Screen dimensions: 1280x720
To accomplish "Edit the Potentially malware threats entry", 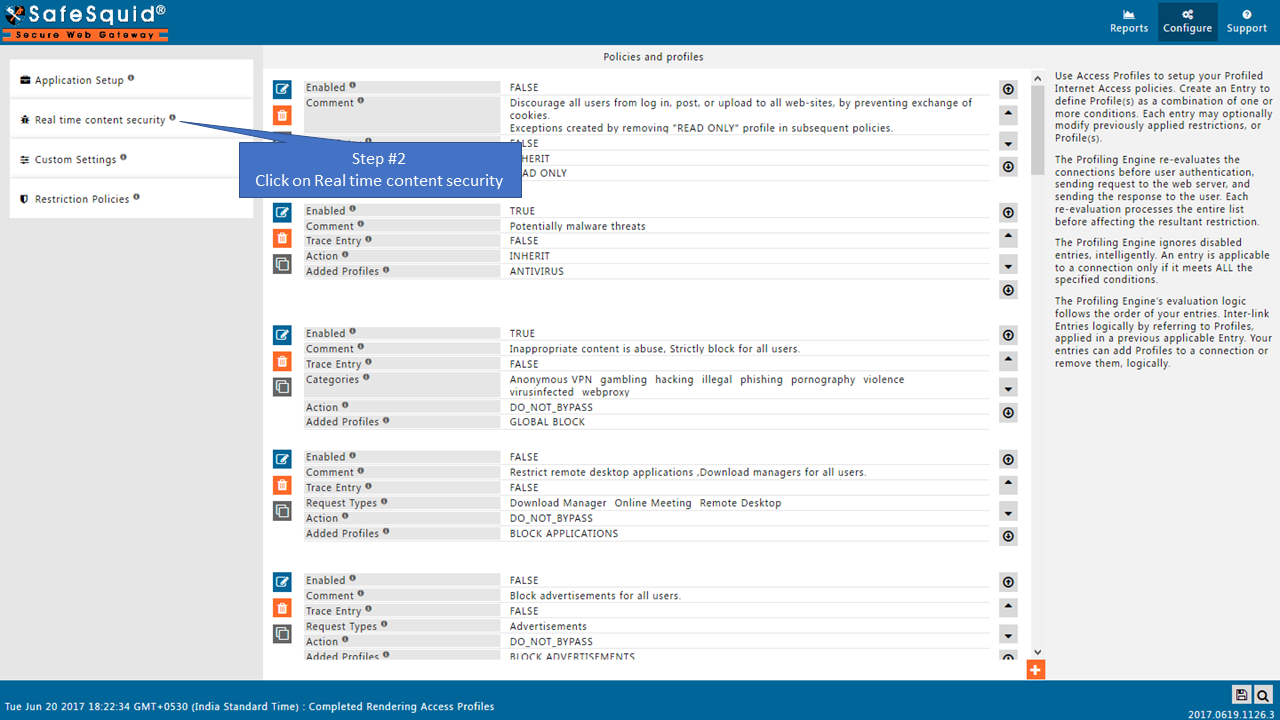I will (282, 212).
